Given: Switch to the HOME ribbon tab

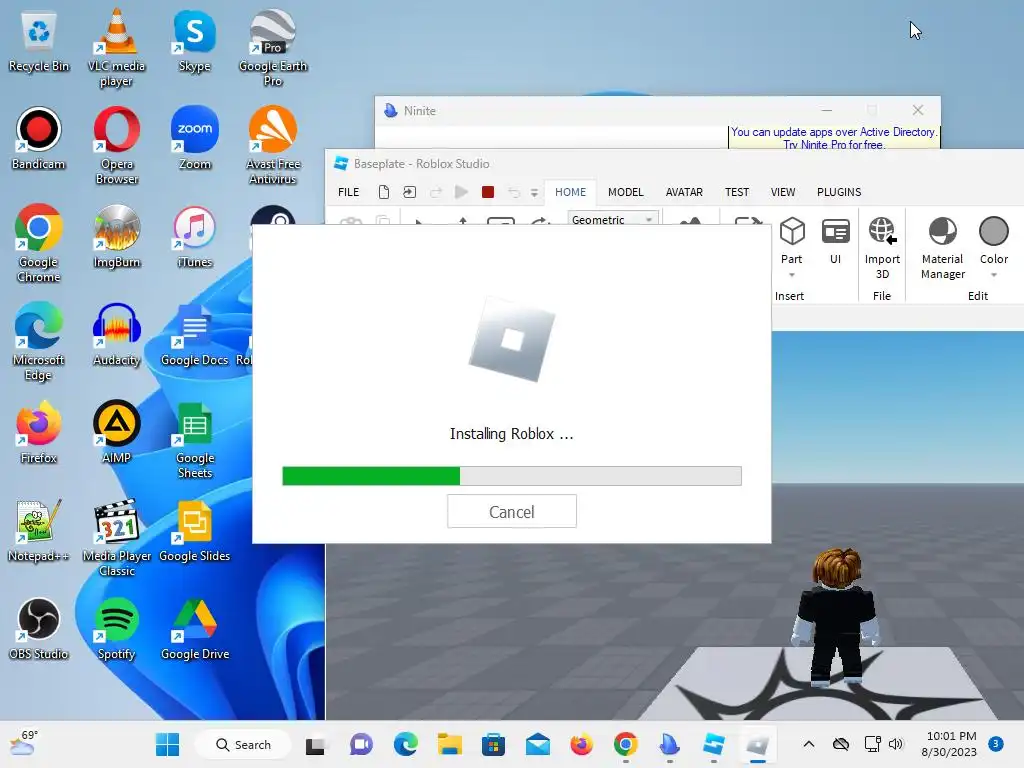Looking at the screenshot, I should (570, 192).
